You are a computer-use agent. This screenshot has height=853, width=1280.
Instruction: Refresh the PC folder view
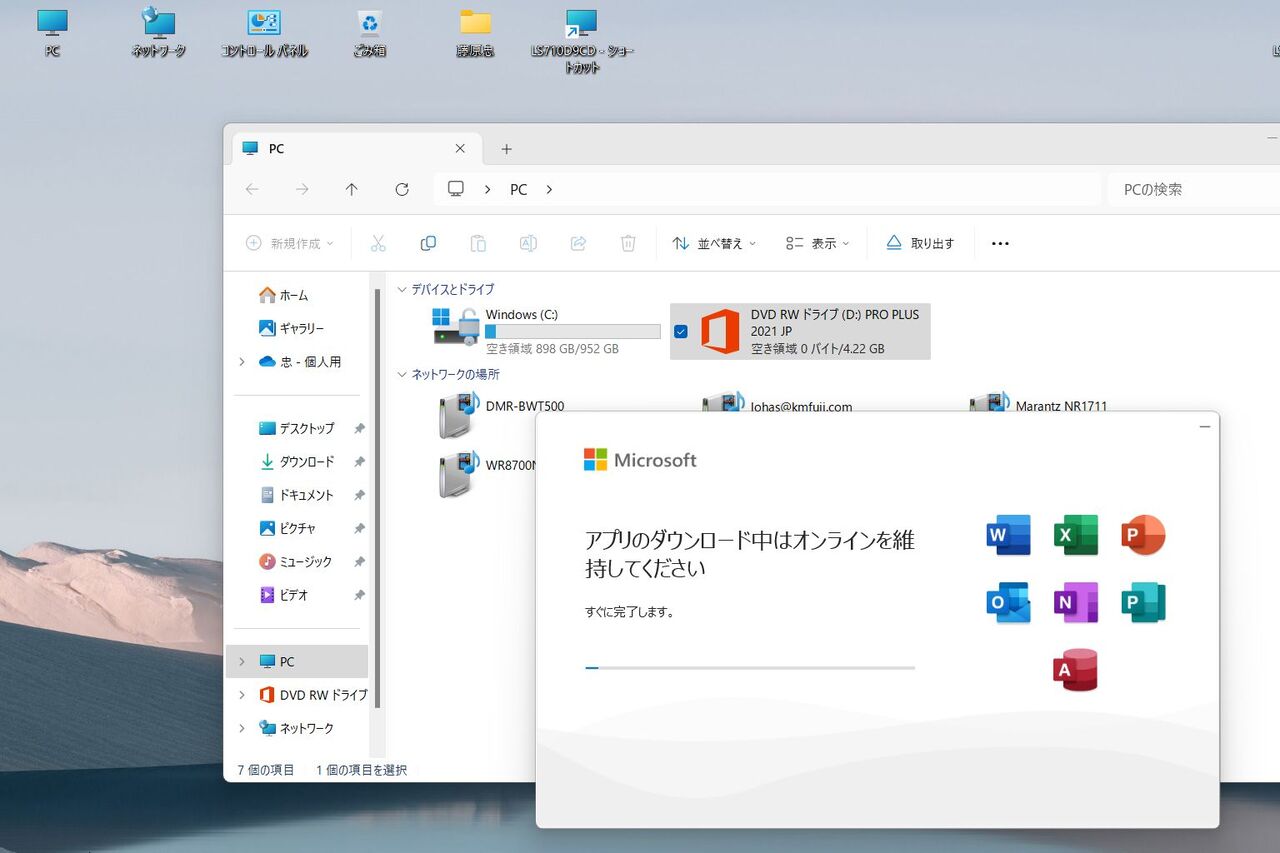pos(402,189)
